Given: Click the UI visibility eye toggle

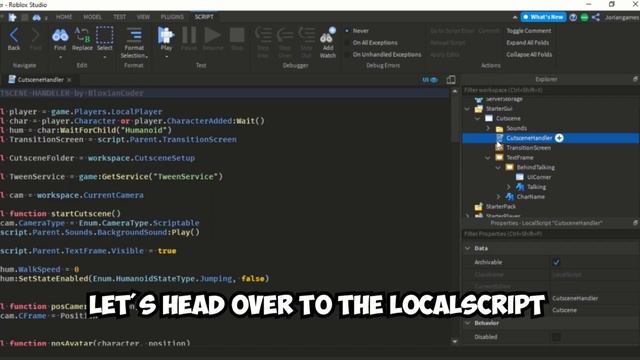Looking at the screenshot, I should (430, 80).
